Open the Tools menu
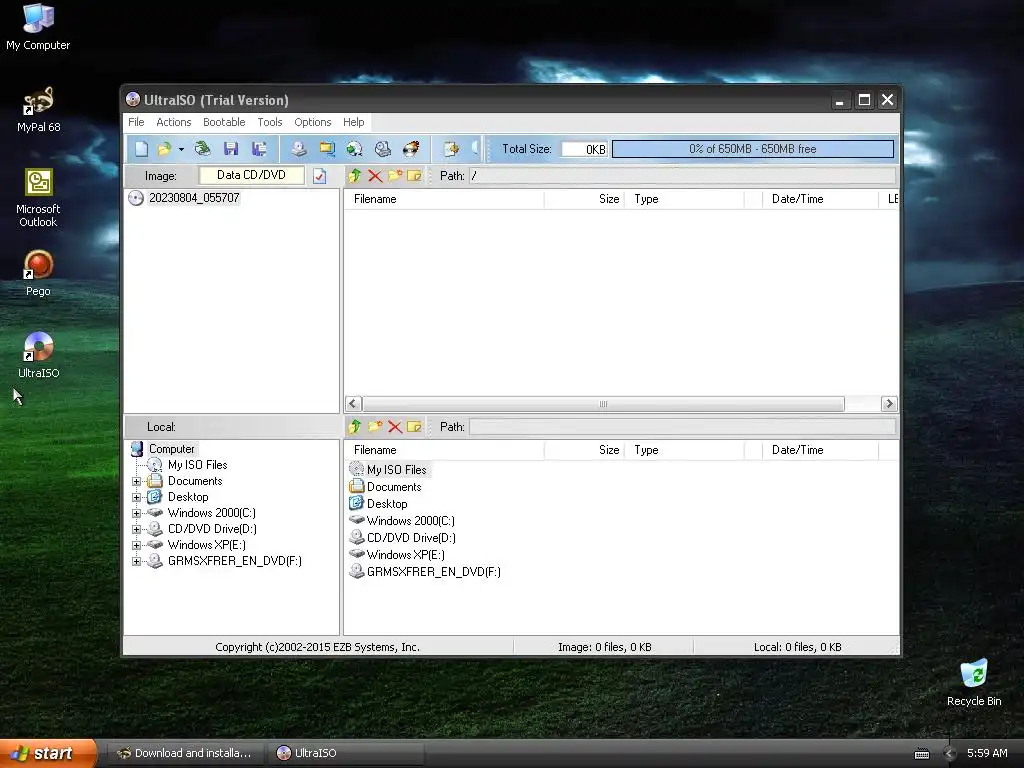 tap(270, 122)
